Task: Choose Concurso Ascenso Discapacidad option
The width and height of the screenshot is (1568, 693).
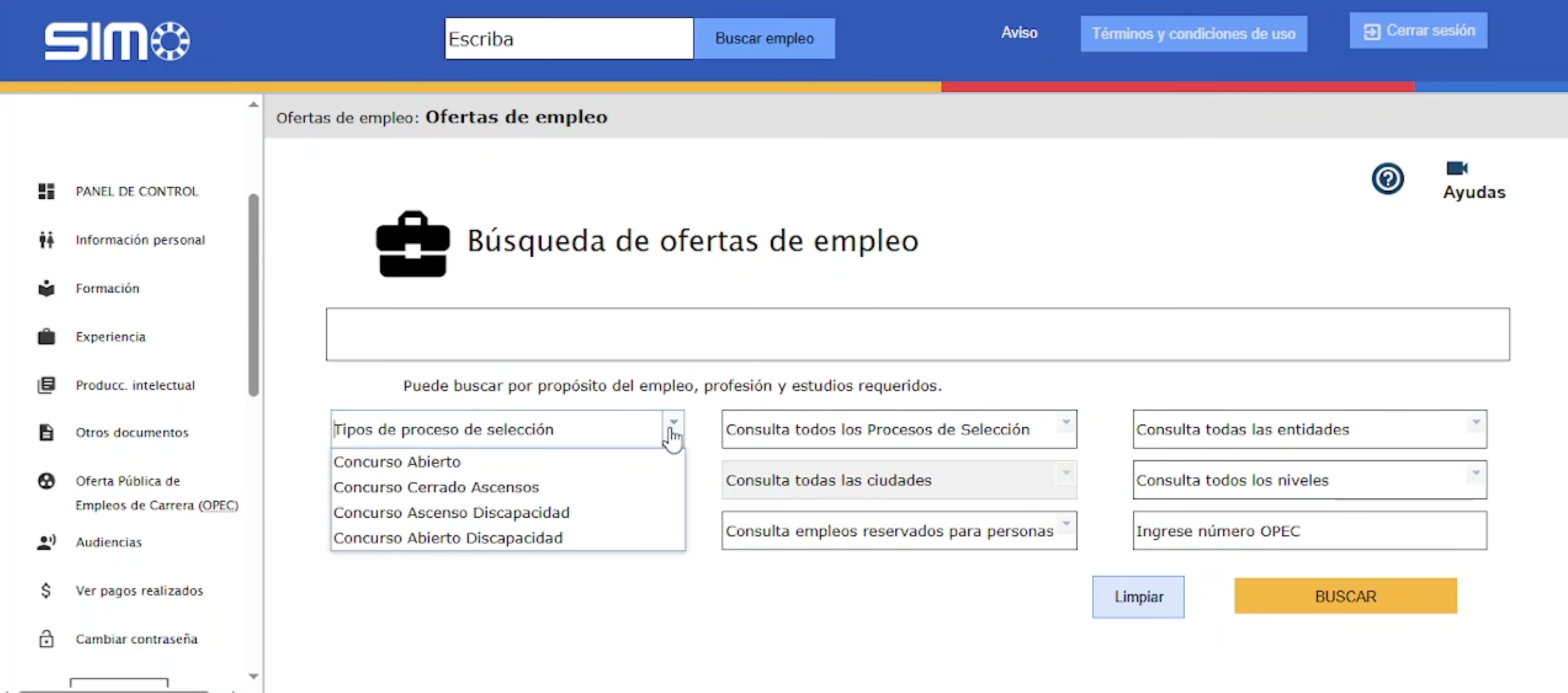Action: pos(451,512)
